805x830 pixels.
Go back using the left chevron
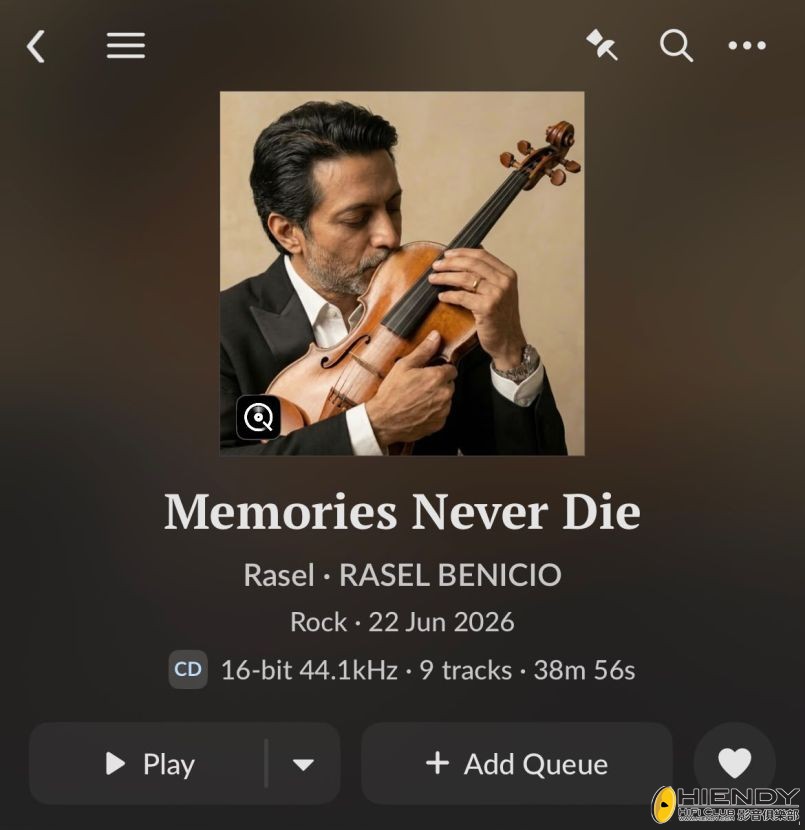(x=36, y=46)
